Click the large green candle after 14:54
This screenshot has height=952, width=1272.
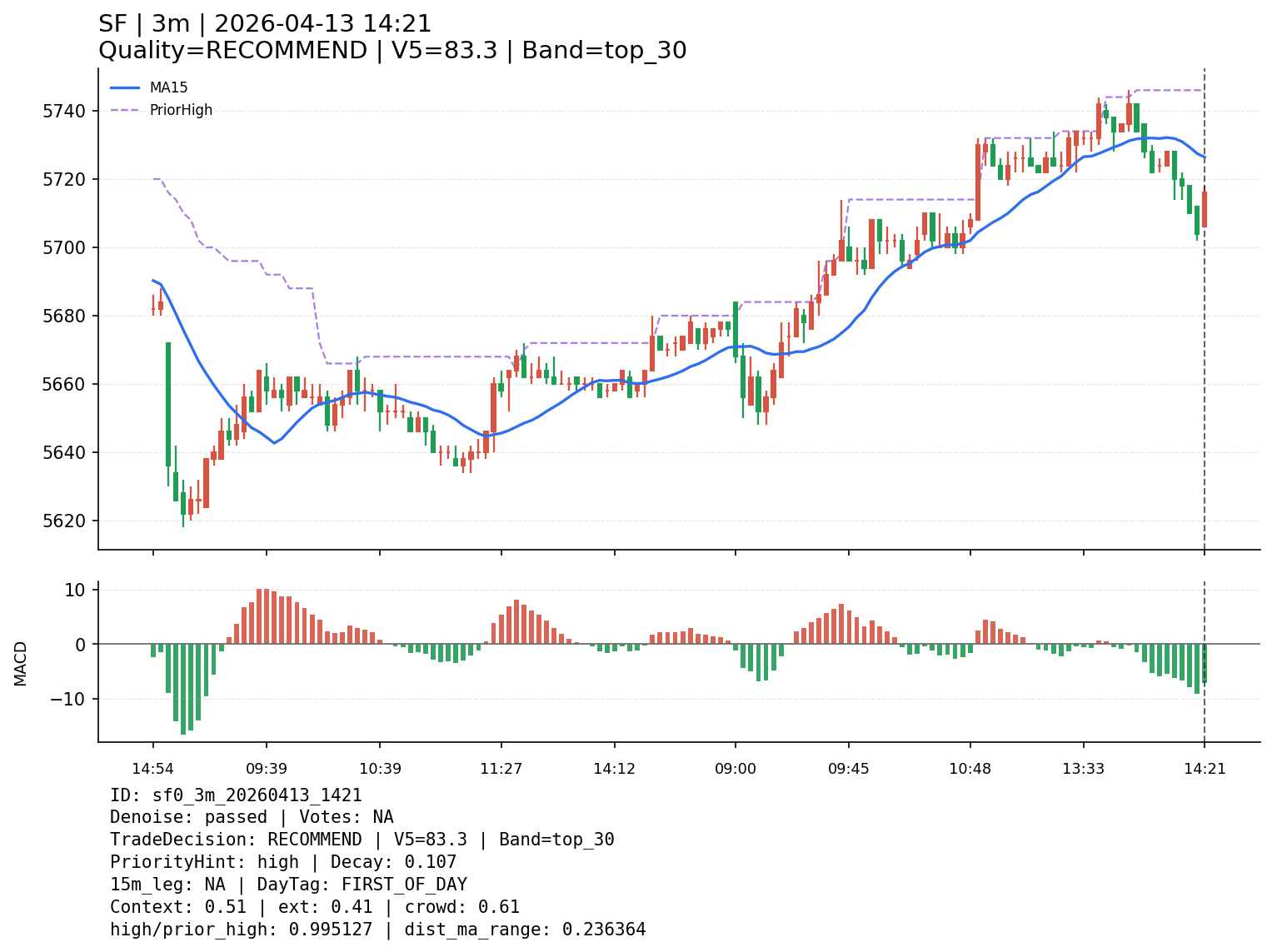tap(168, 404)
